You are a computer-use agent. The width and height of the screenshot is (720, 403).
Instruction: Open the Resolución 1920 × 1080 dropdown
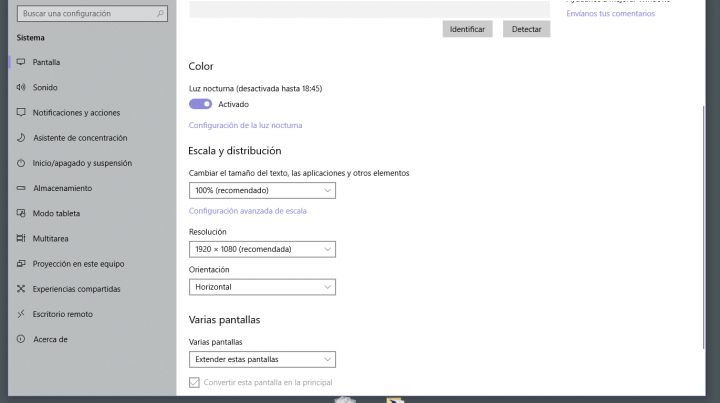(x=262, y=249)
